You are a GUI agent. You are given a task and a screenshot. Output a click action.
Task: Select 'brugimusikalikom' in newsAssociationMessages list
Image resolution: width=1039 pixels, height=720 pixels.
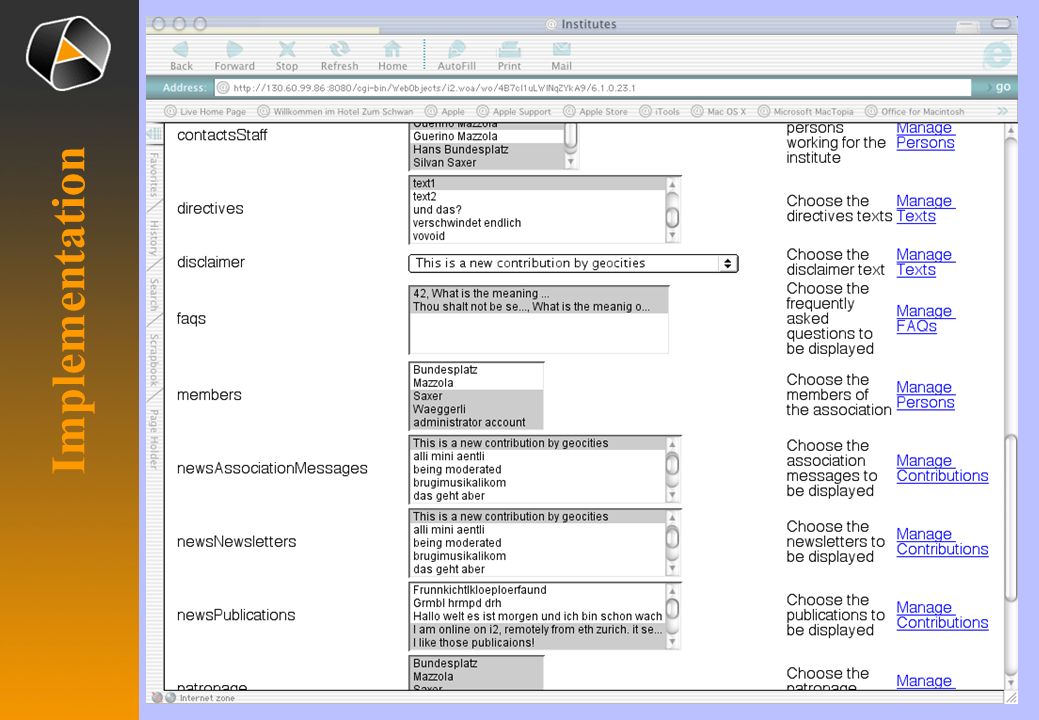click(x=538, y=483)
